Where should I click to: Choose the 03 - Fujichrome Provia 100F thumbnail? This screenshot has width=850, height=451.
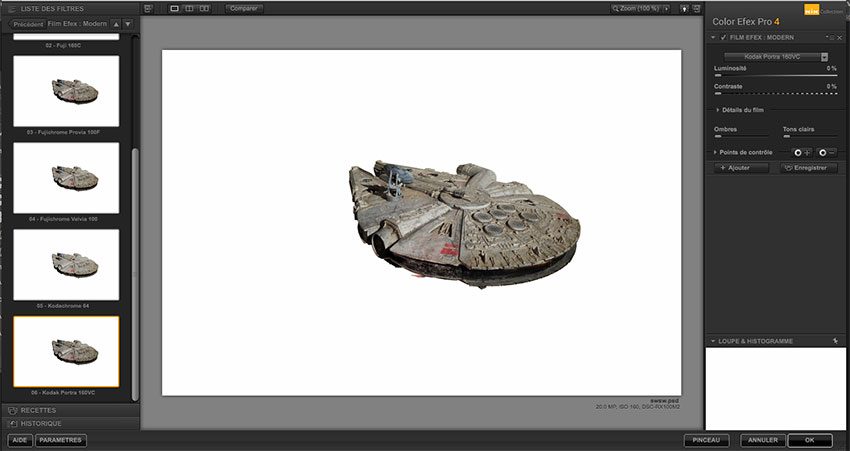click(66, 91)
